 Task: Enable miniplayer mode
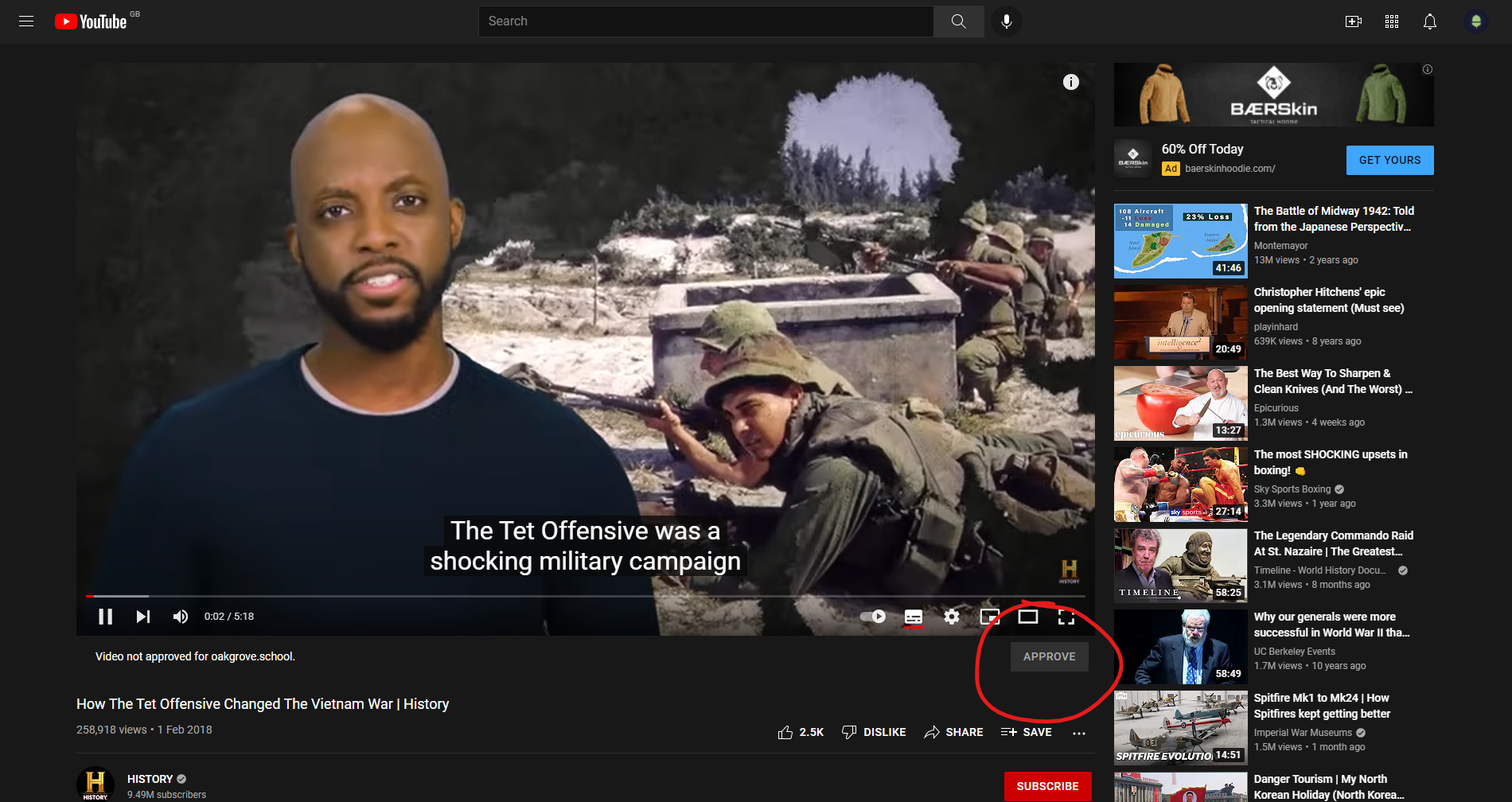click(990, 617)
